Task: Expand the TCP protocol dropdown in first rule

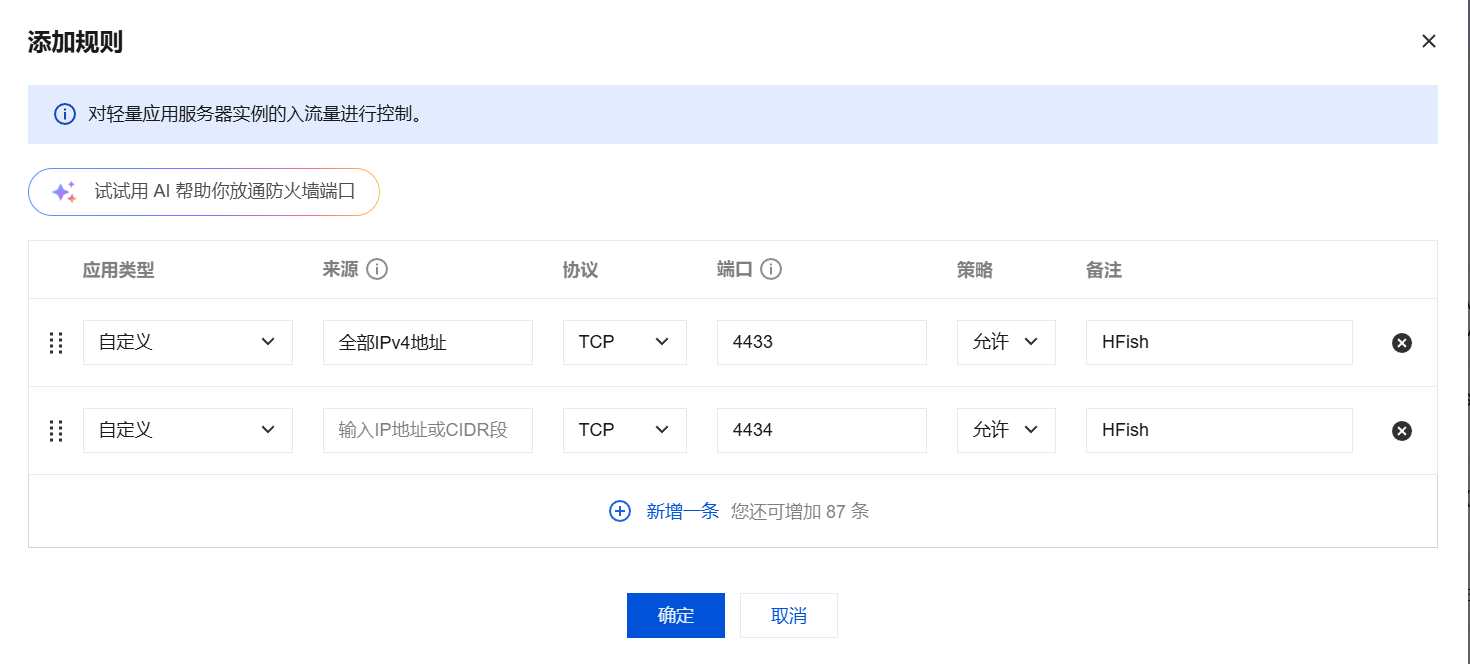Action: click(624, 342)
